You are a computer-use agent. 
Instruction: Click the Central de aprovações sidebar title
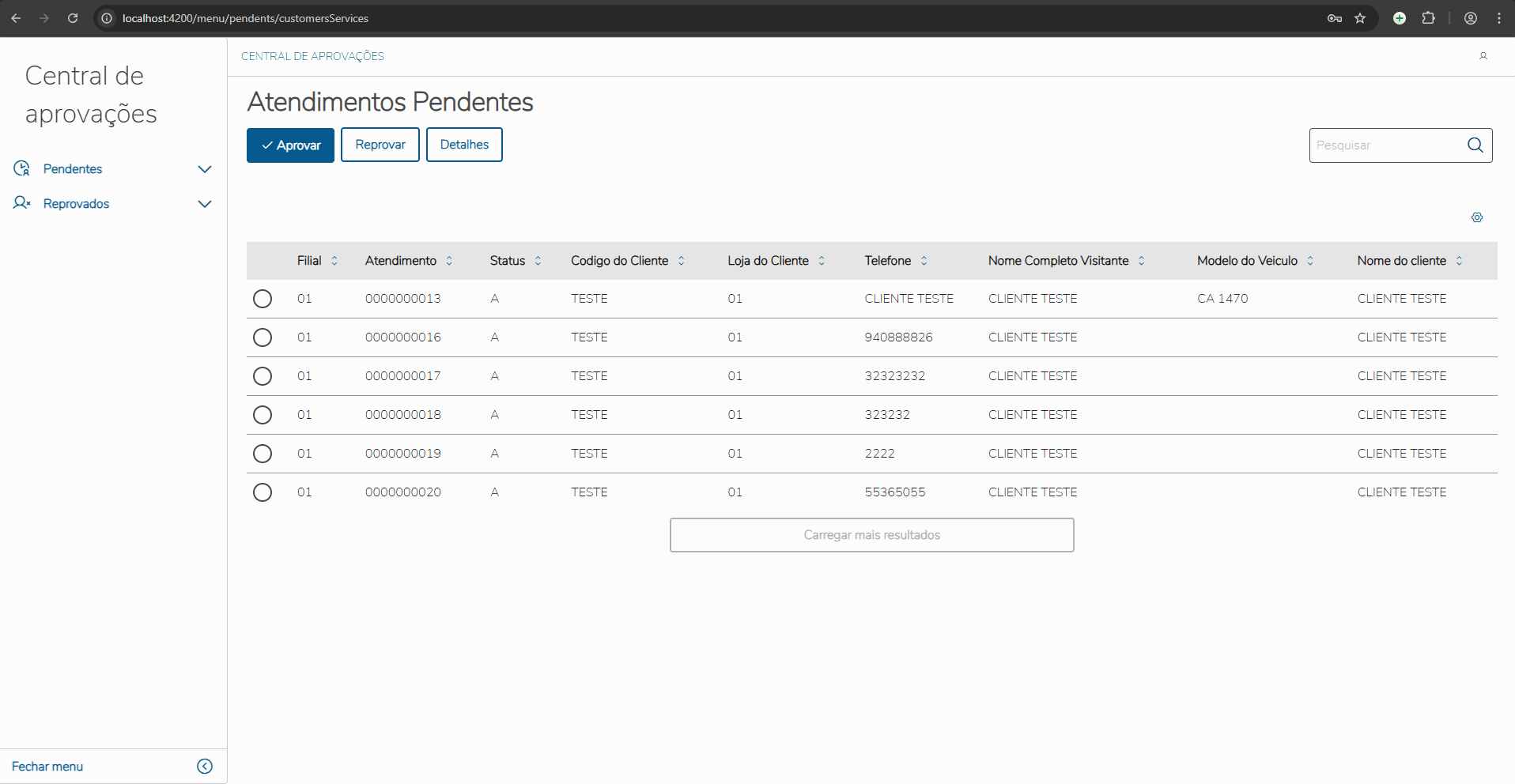click(x=91, y=95)
